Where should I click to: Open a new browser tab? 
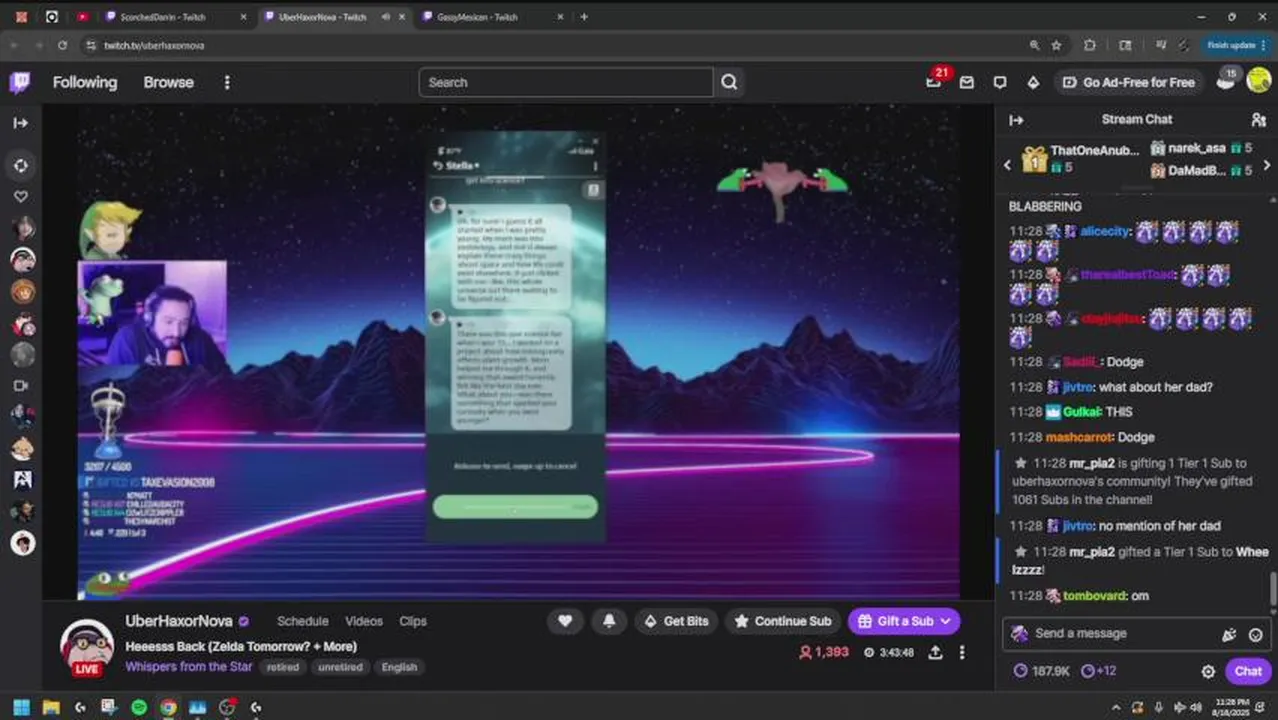(584, 17)
